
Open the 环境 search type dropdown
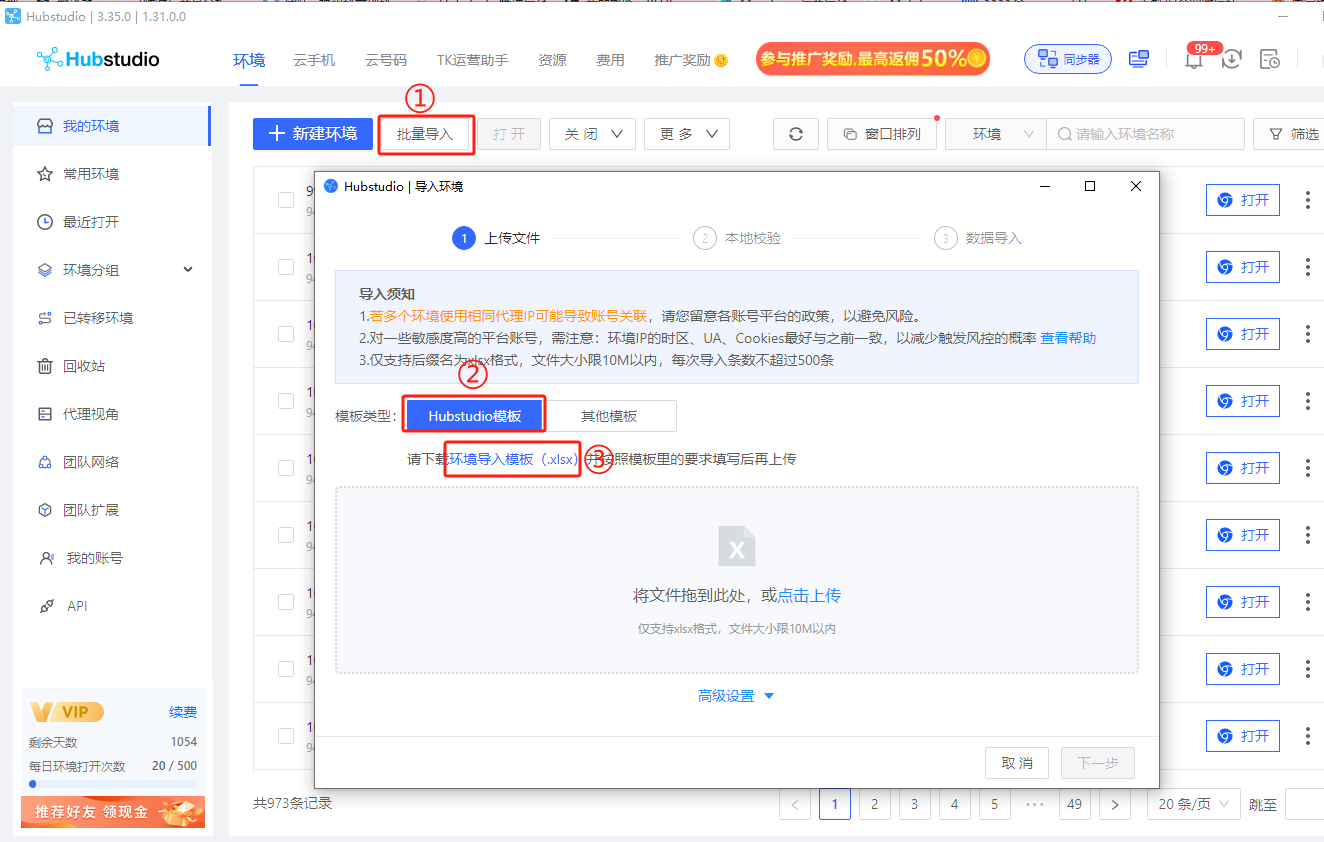coord(996,134)
